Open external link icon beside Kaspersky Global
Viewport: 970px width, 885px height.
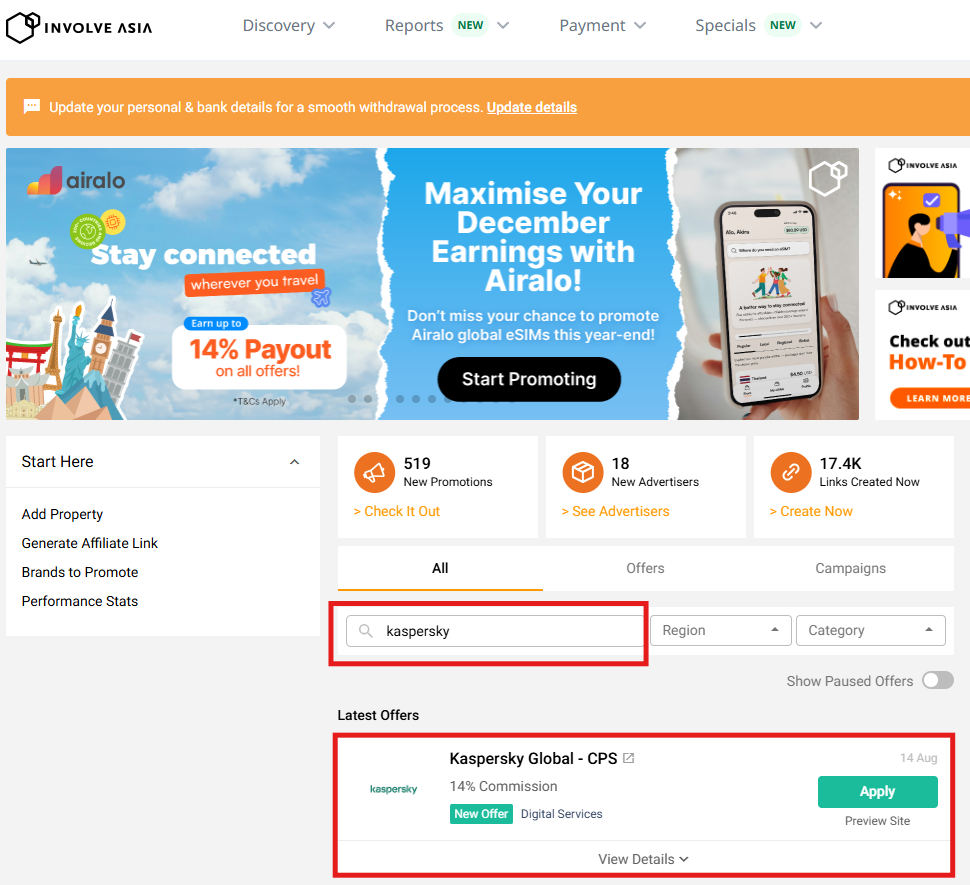tap(629, 759)
